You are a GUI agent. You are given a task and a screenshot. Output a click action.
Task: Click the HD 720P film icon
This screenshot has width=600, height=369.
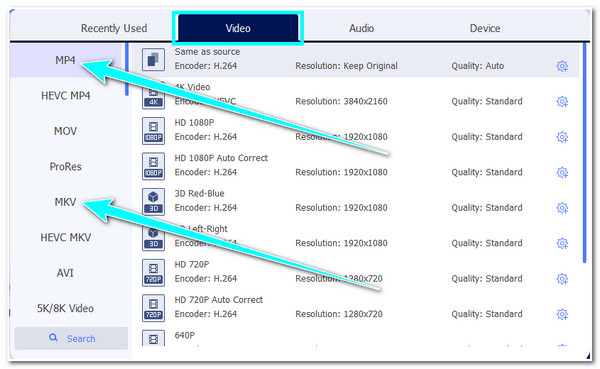(153, 273)
